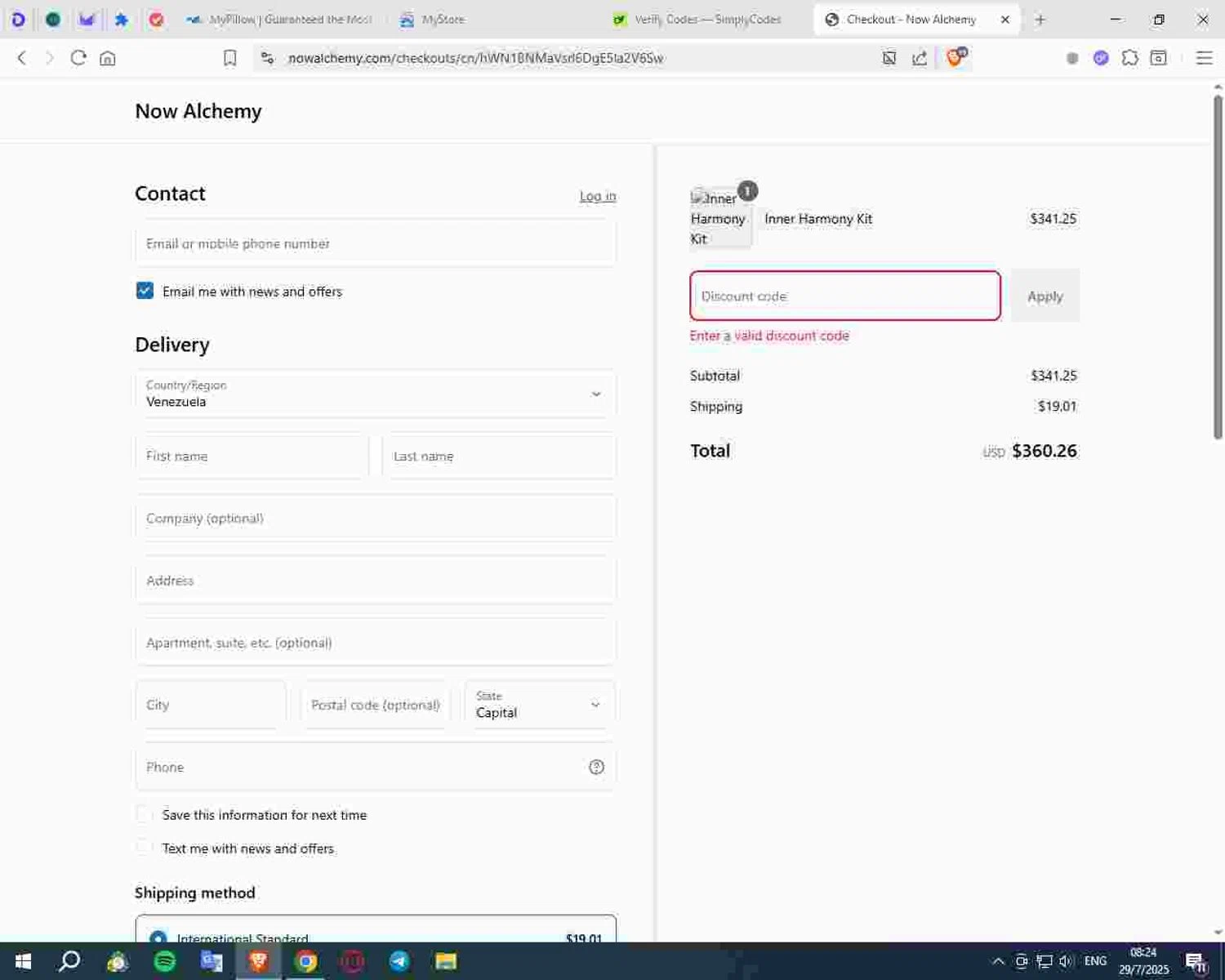
Task: Close the Checkout - Now Alchemy tab
Action: click(1005, 20)
